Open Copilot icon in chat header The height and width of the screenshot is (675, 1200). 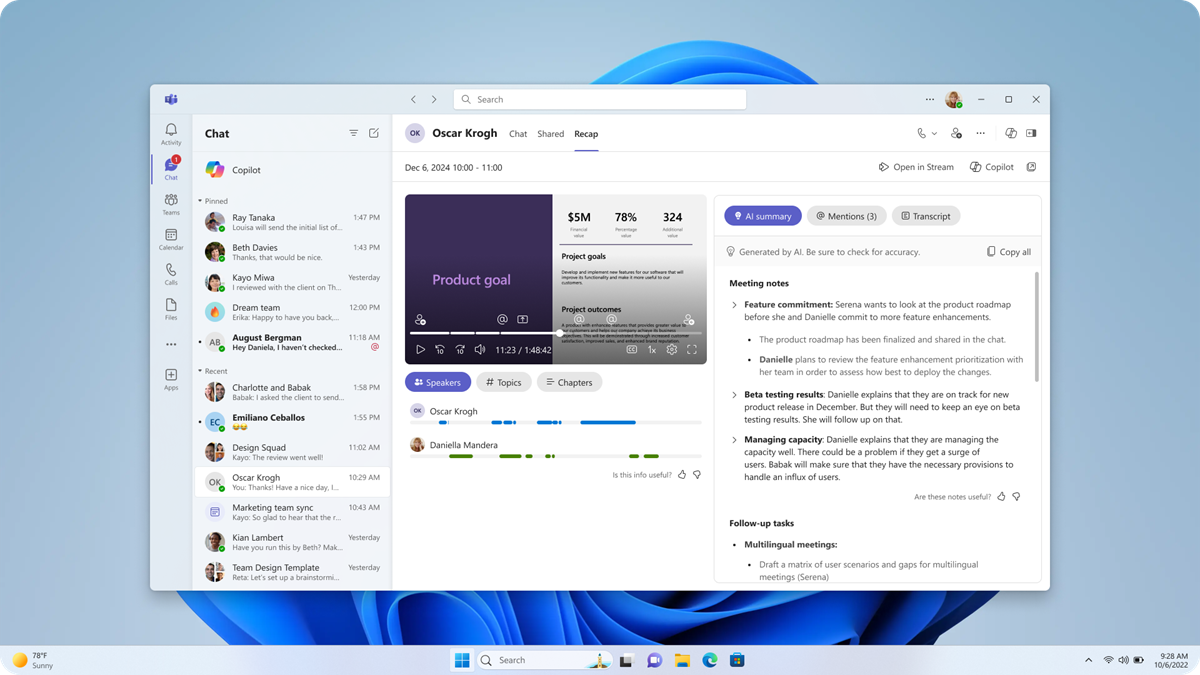point(1010,133)
